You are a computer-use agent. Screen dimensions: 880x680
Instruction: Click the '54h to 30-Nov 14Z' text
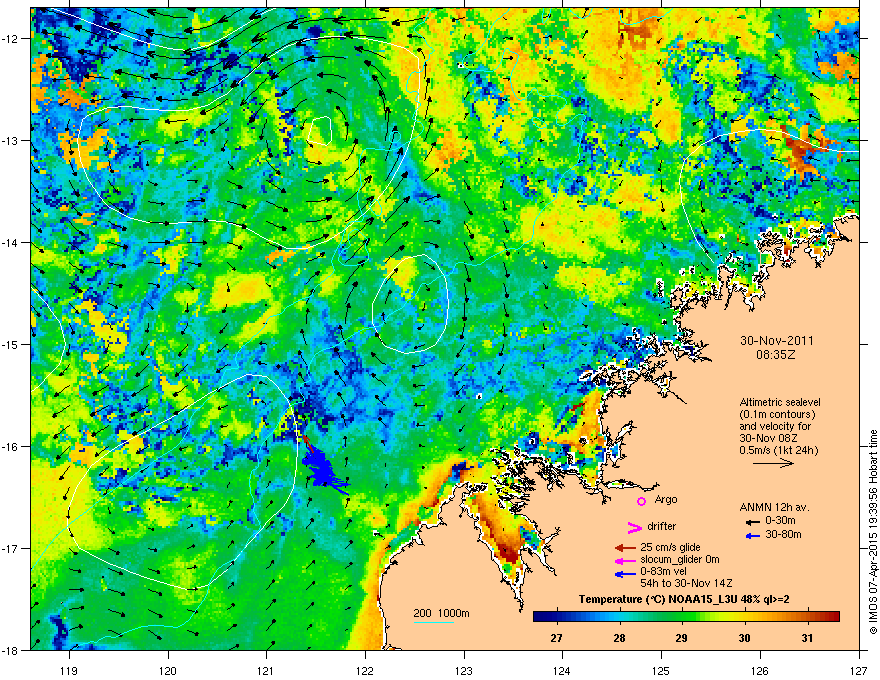pos(686,584)
